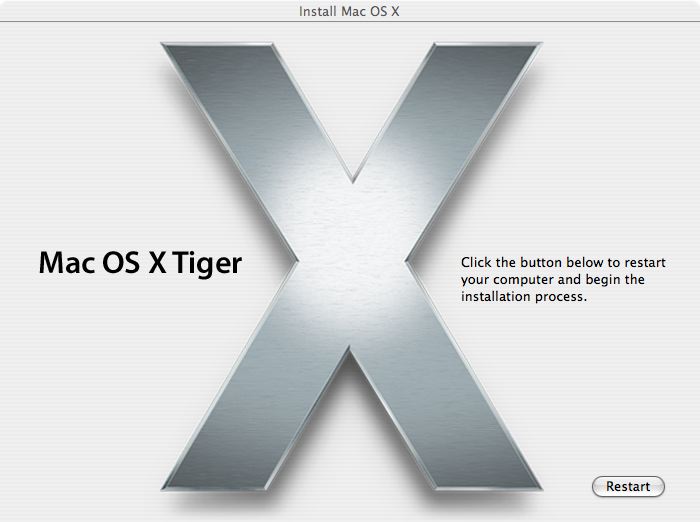Click the Restart button
The image size is (700, 522).
point(628,486)
